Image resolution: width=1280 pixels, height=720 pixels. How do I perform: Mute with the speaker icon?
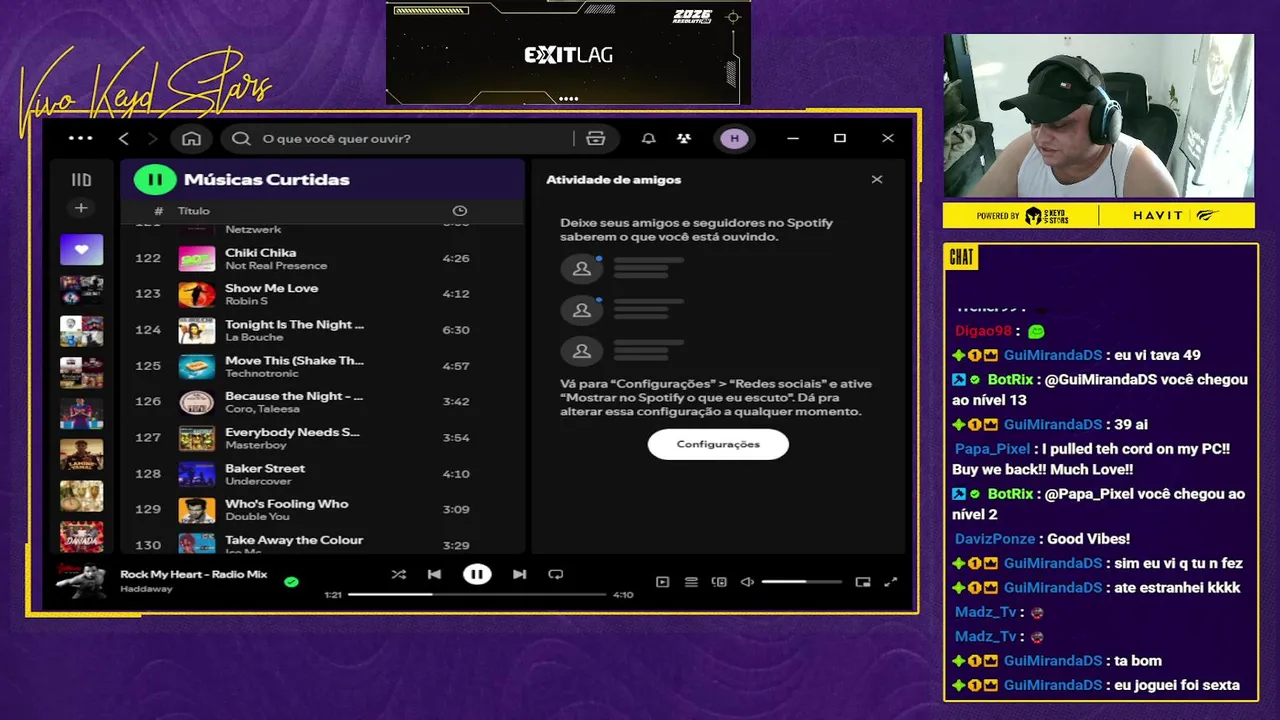747,582
